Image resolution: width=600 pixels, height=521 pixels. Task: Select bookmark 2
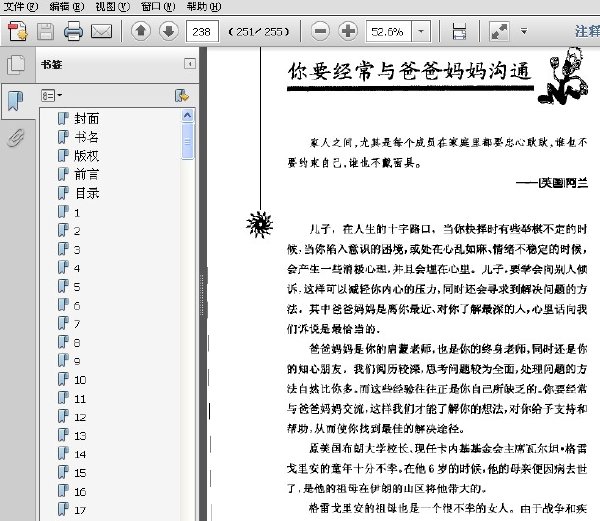[77, 231]
